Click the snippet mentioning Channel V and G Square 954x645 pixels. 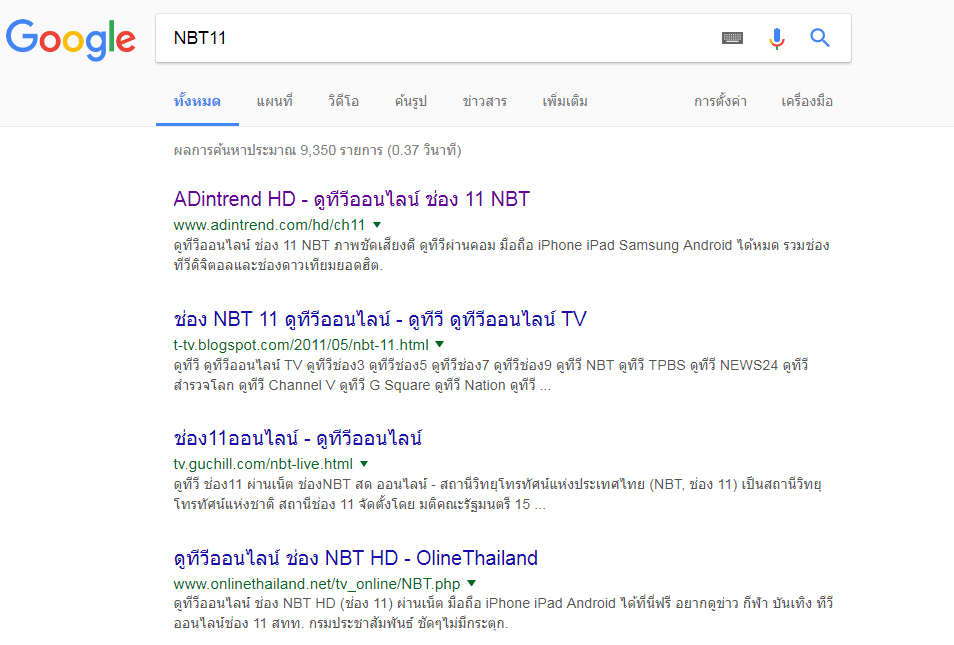(490, 375)
